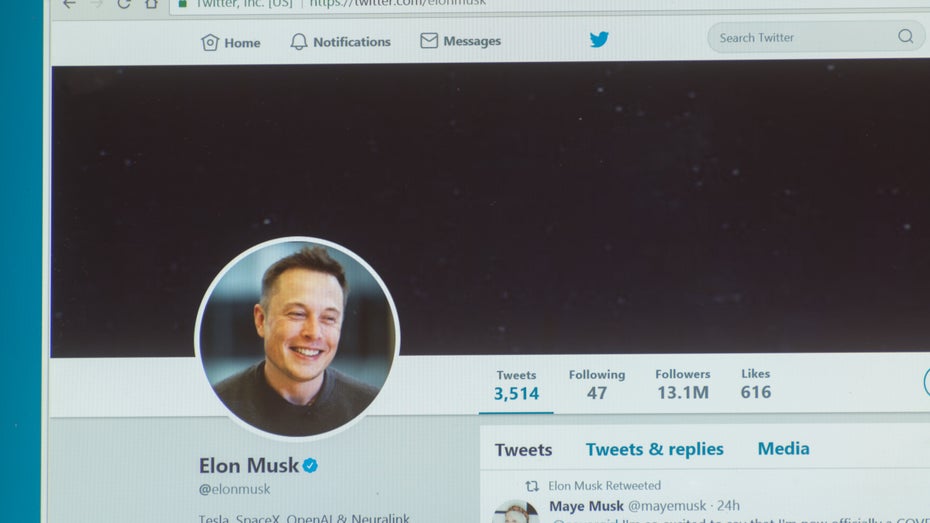Open Maye Musk's profile name link
930x523 pixels.
coord(586,506)
